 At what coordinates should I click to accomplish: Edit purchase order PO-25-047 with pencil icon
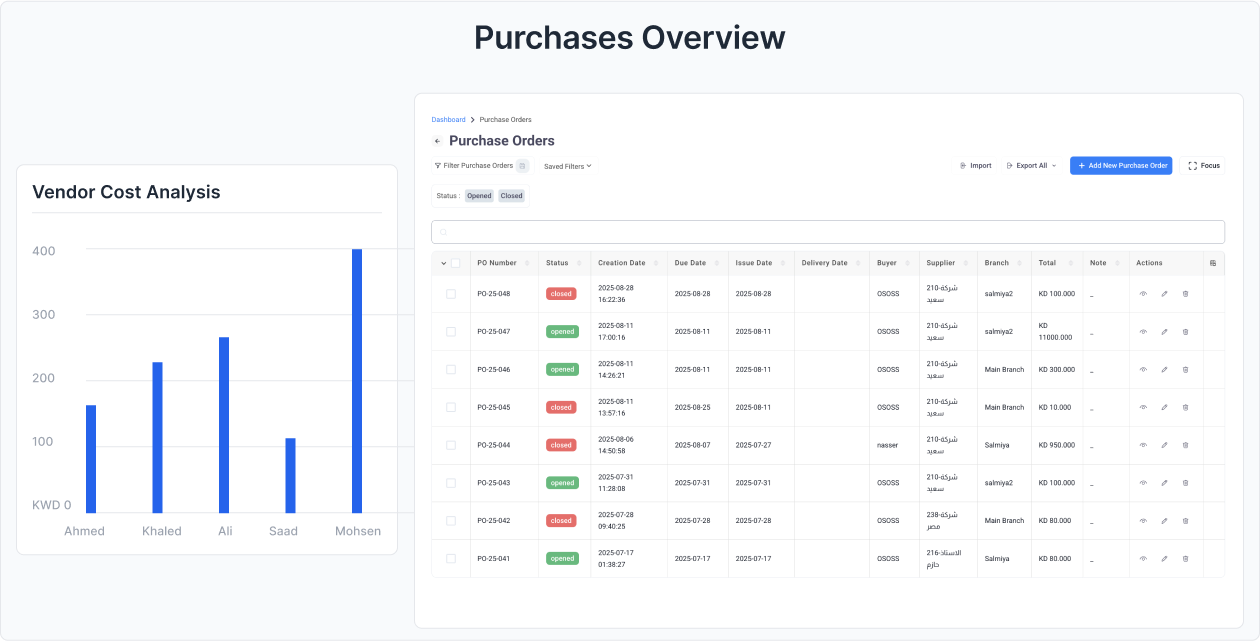point(1164,332)
